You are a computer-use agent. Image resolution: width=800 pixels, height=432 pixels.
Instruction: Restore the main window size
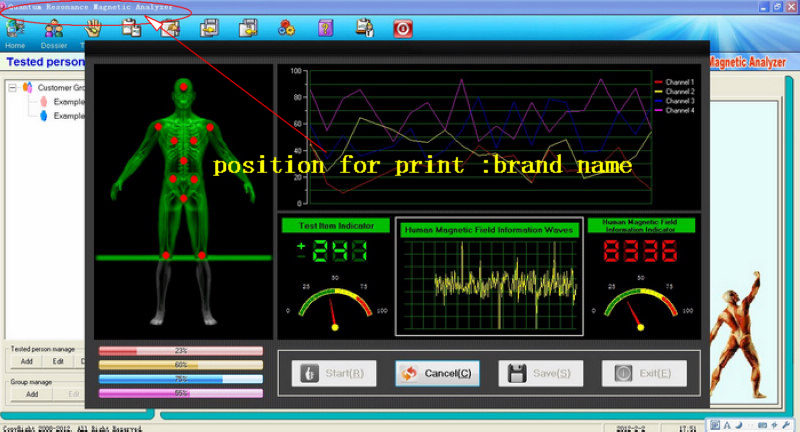coord(777,7)
